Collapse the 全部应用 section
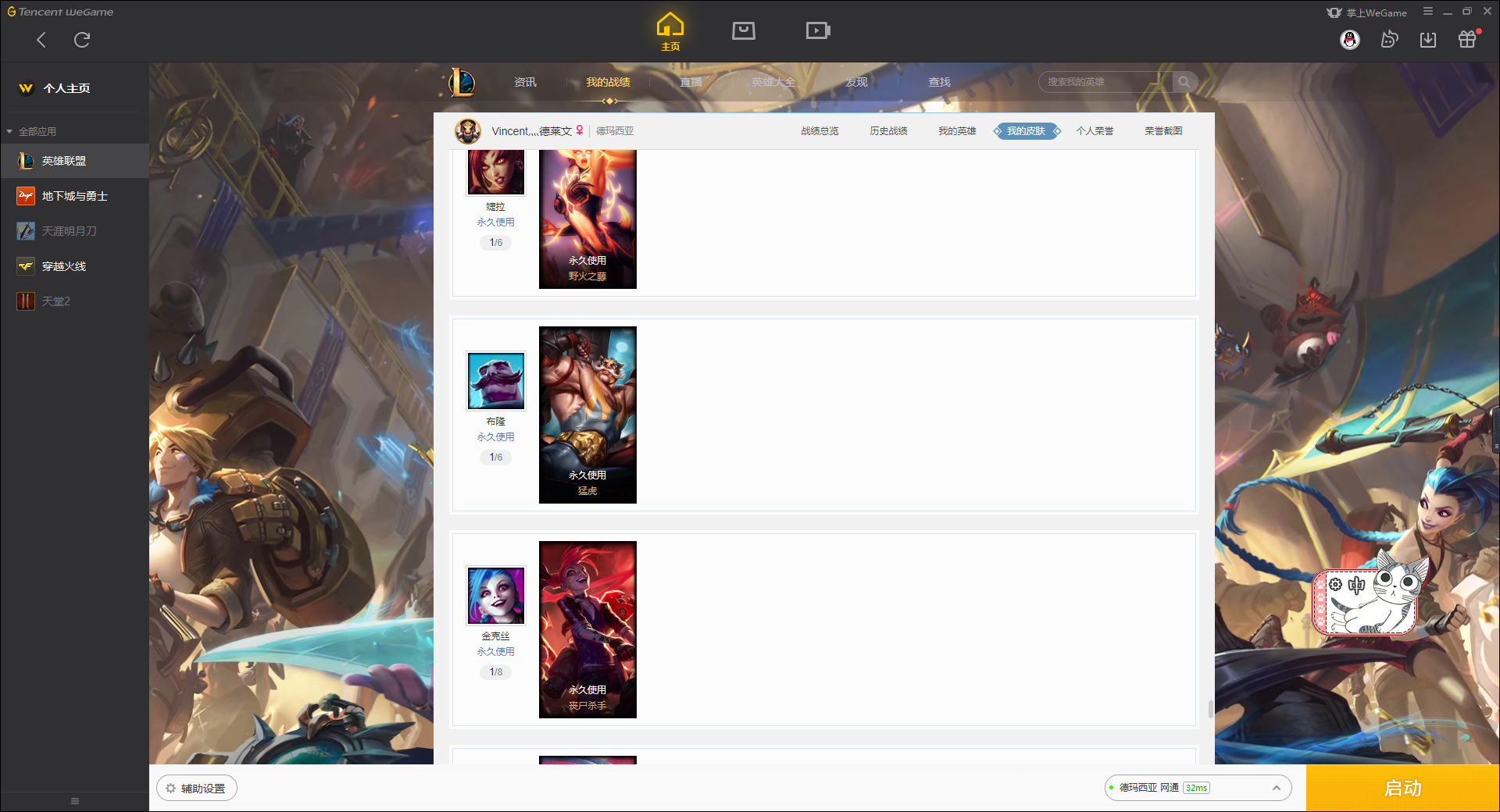The image size is (1500, 812). tap(31, 131)
